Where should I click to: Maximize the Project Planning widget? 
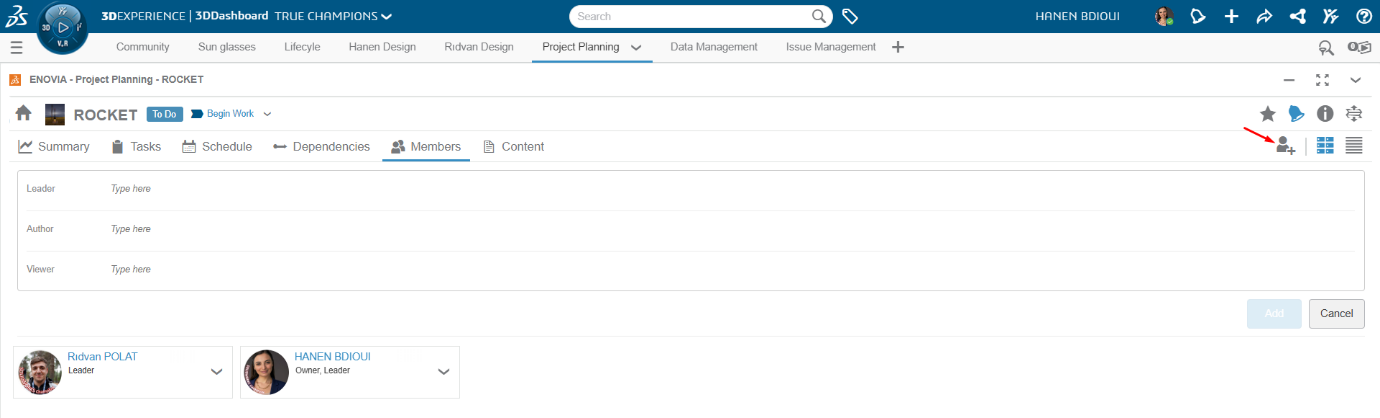pyautogui.click(x=1322, y=80)
